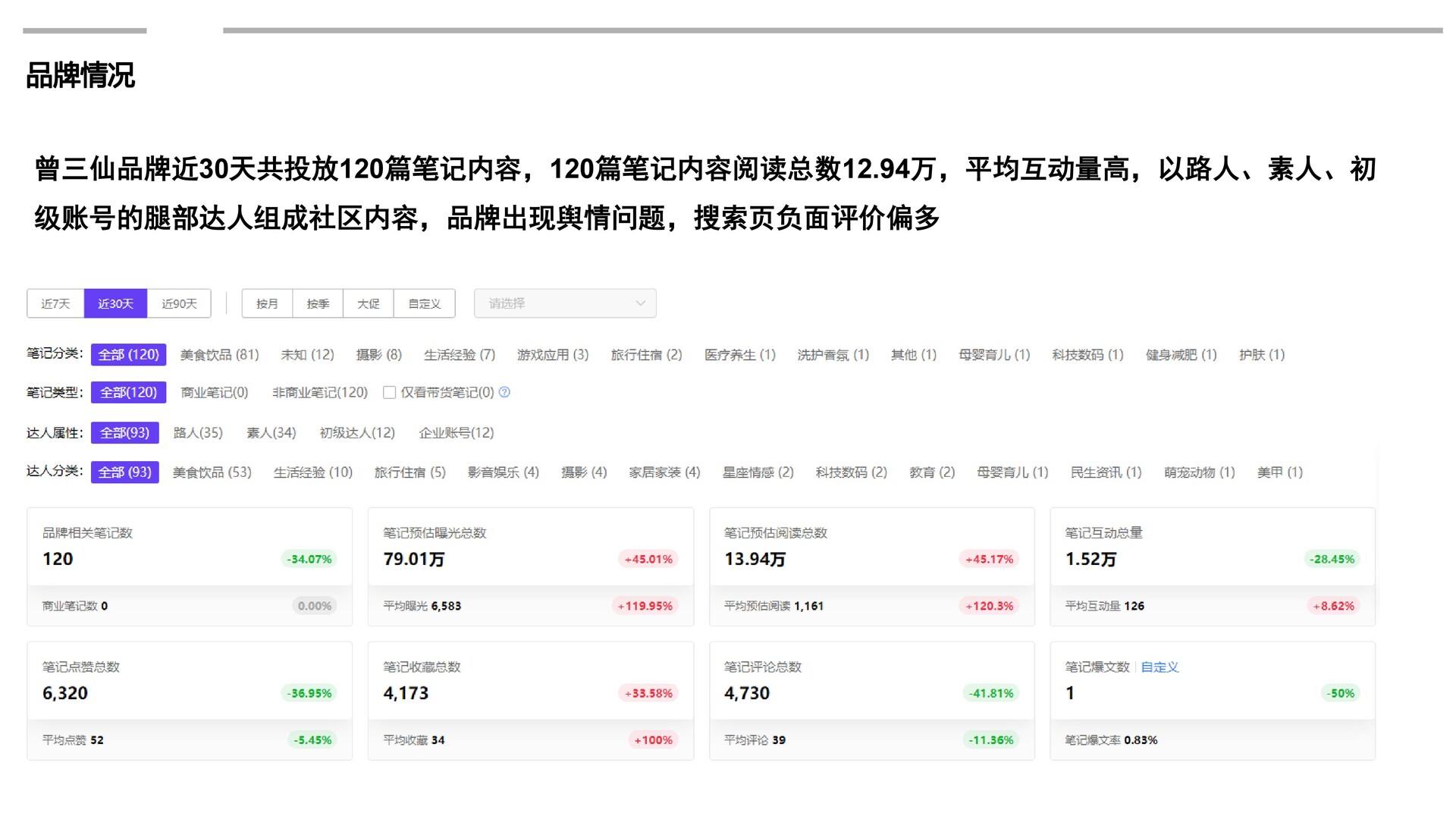Viewport: 1456px width, 819px height.
Task: Click the +120.3% average reads badge
Action: 989,606
